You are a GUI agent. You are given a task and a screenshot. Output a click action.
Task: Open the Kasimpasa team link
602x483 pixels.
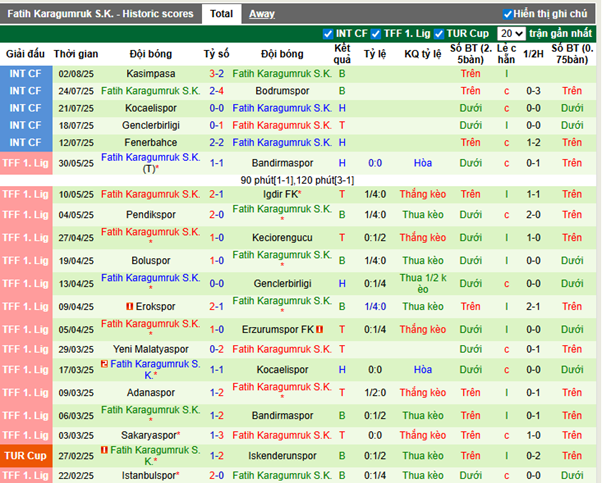[x=151, y=74]
